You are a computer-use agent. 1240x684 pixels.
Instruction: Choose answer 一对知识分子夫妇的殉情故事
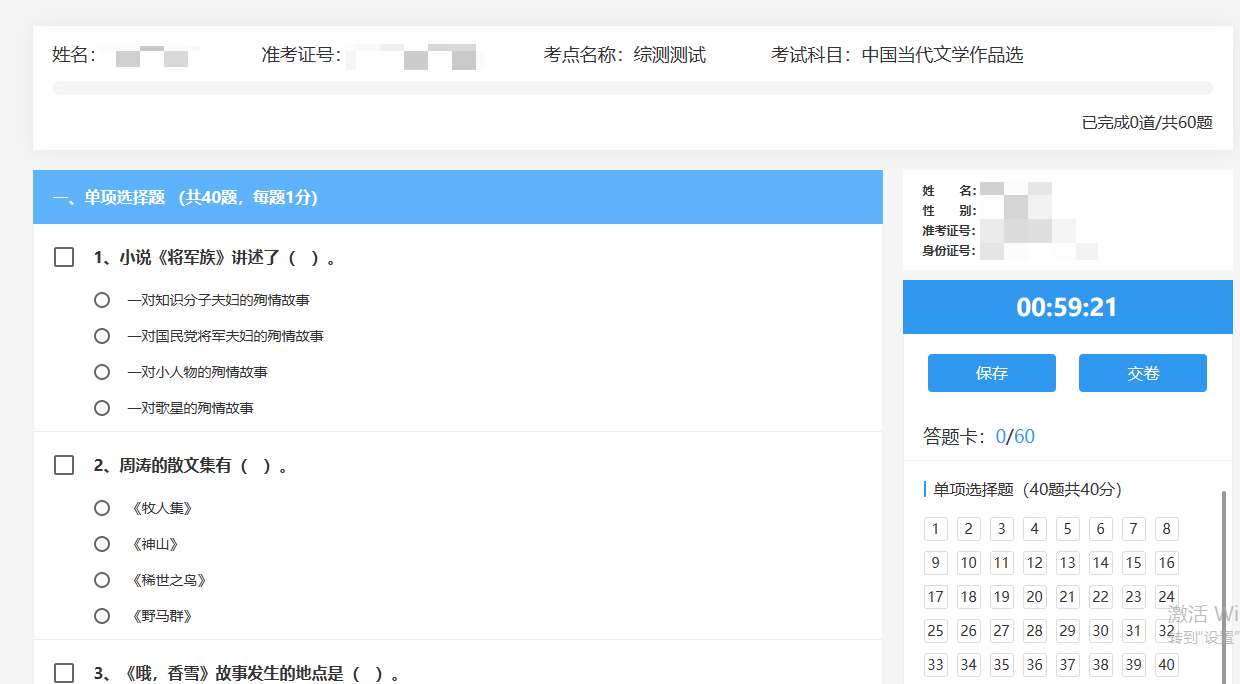[102, 300]
